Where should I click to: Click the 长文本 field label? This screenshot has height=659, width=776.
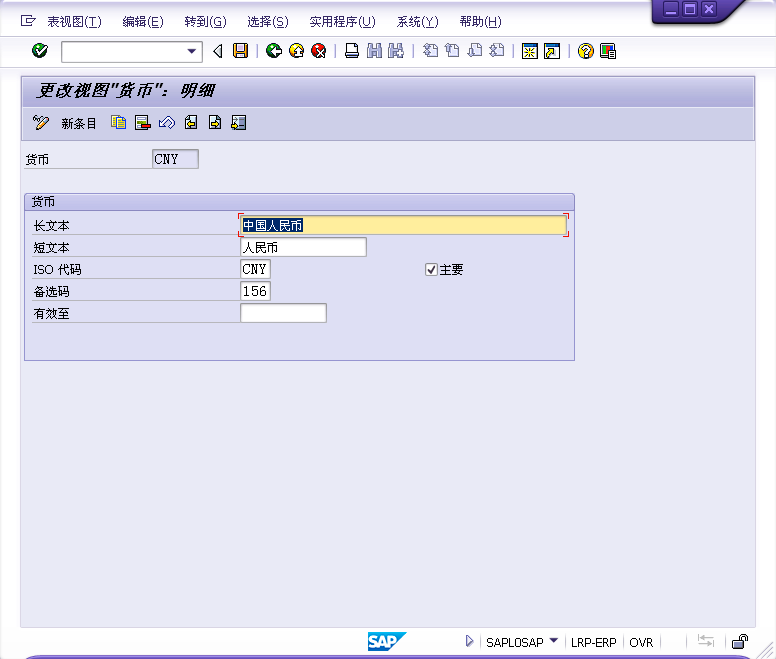pyautogui.click(x=51, y=226)
